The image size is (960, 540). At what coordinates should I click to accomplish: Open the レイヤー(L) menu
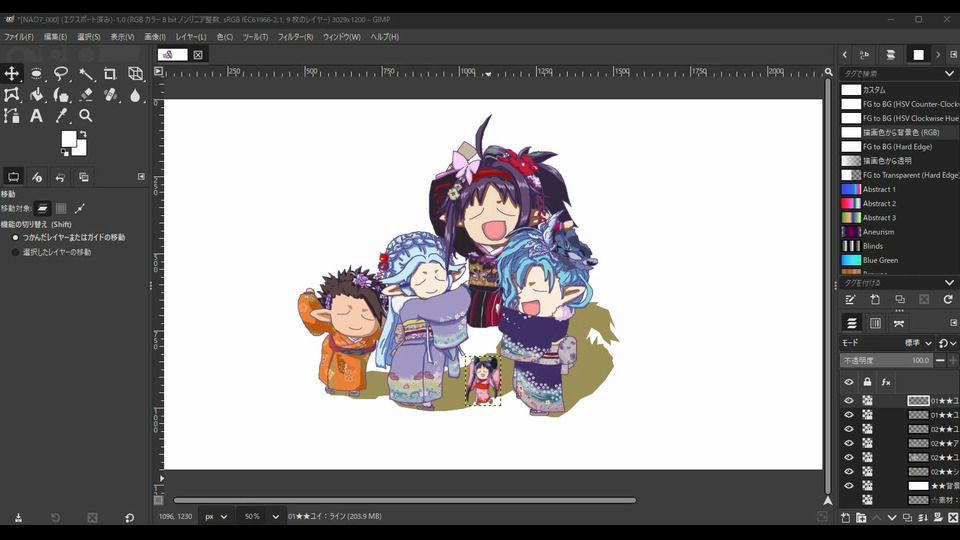tap(191, 37)
